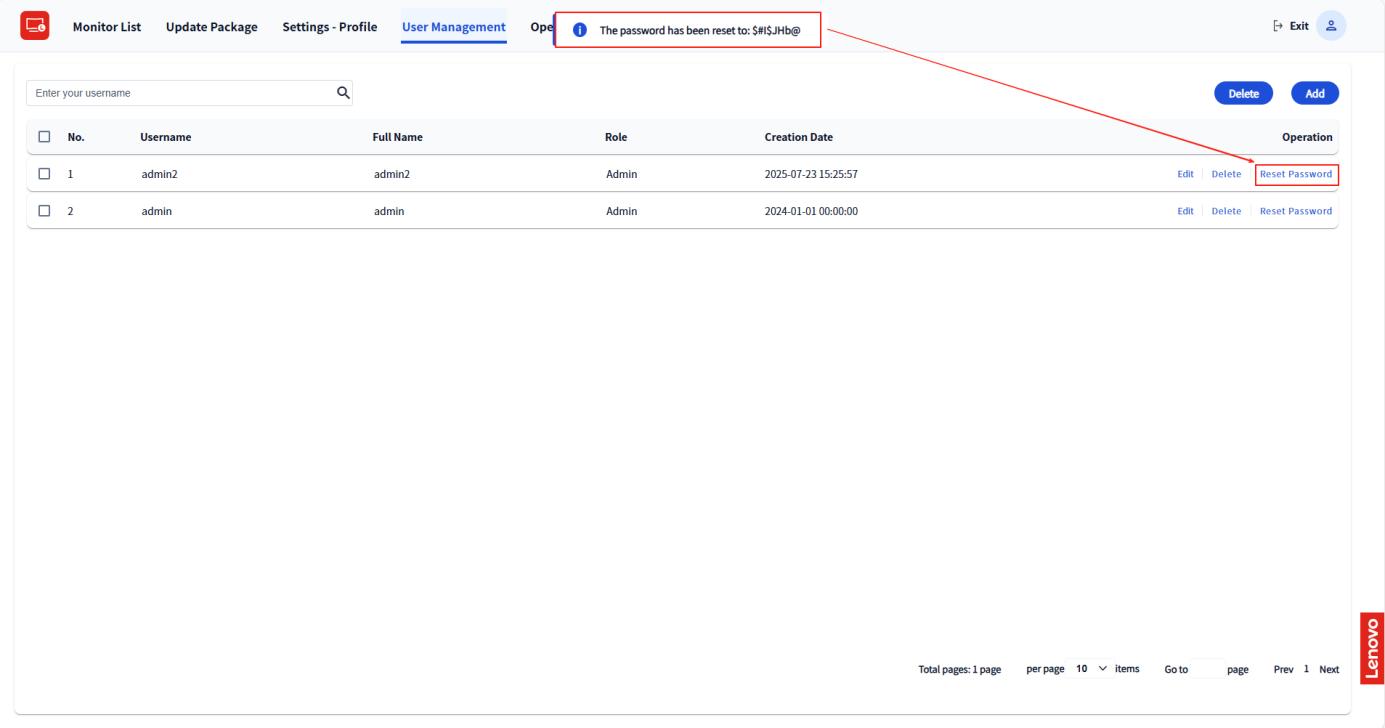Expand the items per page dropdown
This screenshot has height=728, width=1385.
click(1091, 669)
